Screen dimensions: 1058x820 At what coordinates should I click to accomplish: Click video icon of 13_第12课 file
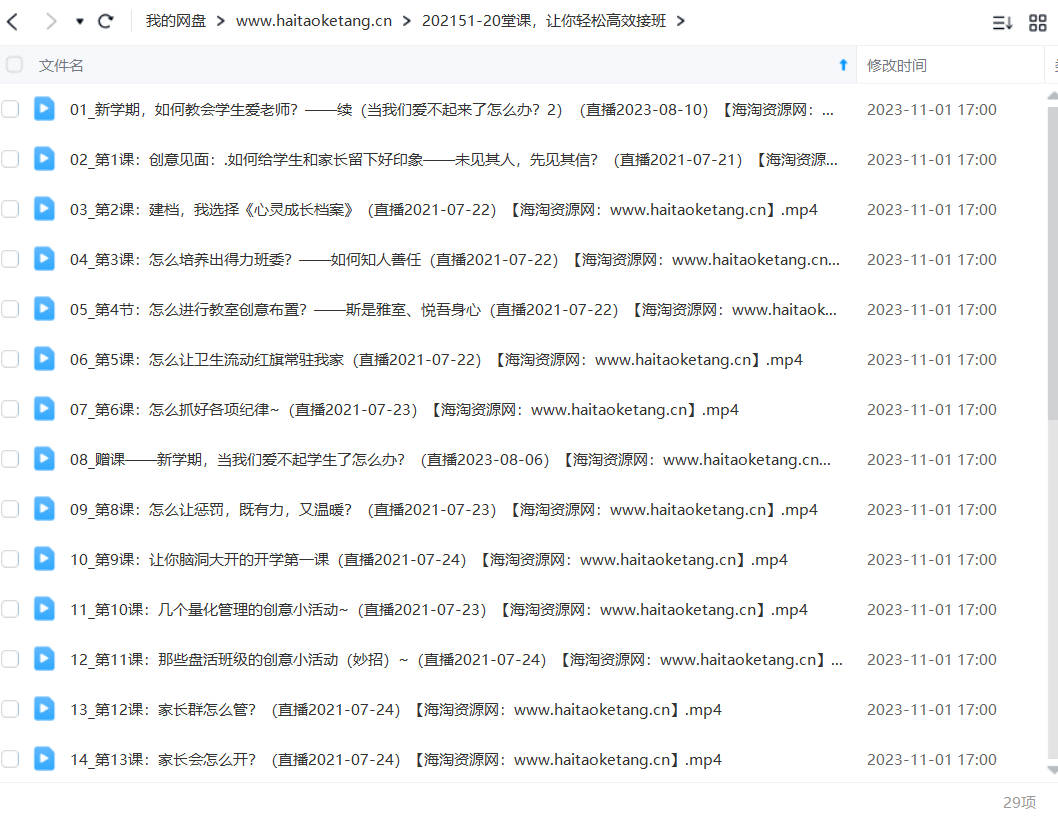point(44,708)
